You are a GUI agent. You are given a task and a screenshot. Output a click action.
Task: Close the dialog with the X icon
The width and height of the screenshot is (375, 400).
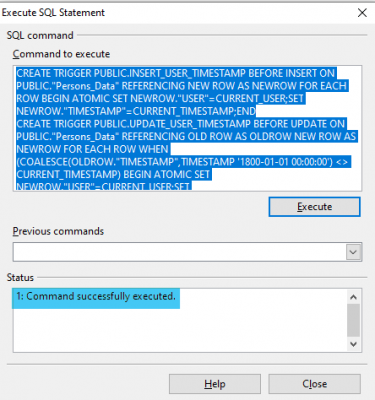pyautogui.click(x=362, y=13)
